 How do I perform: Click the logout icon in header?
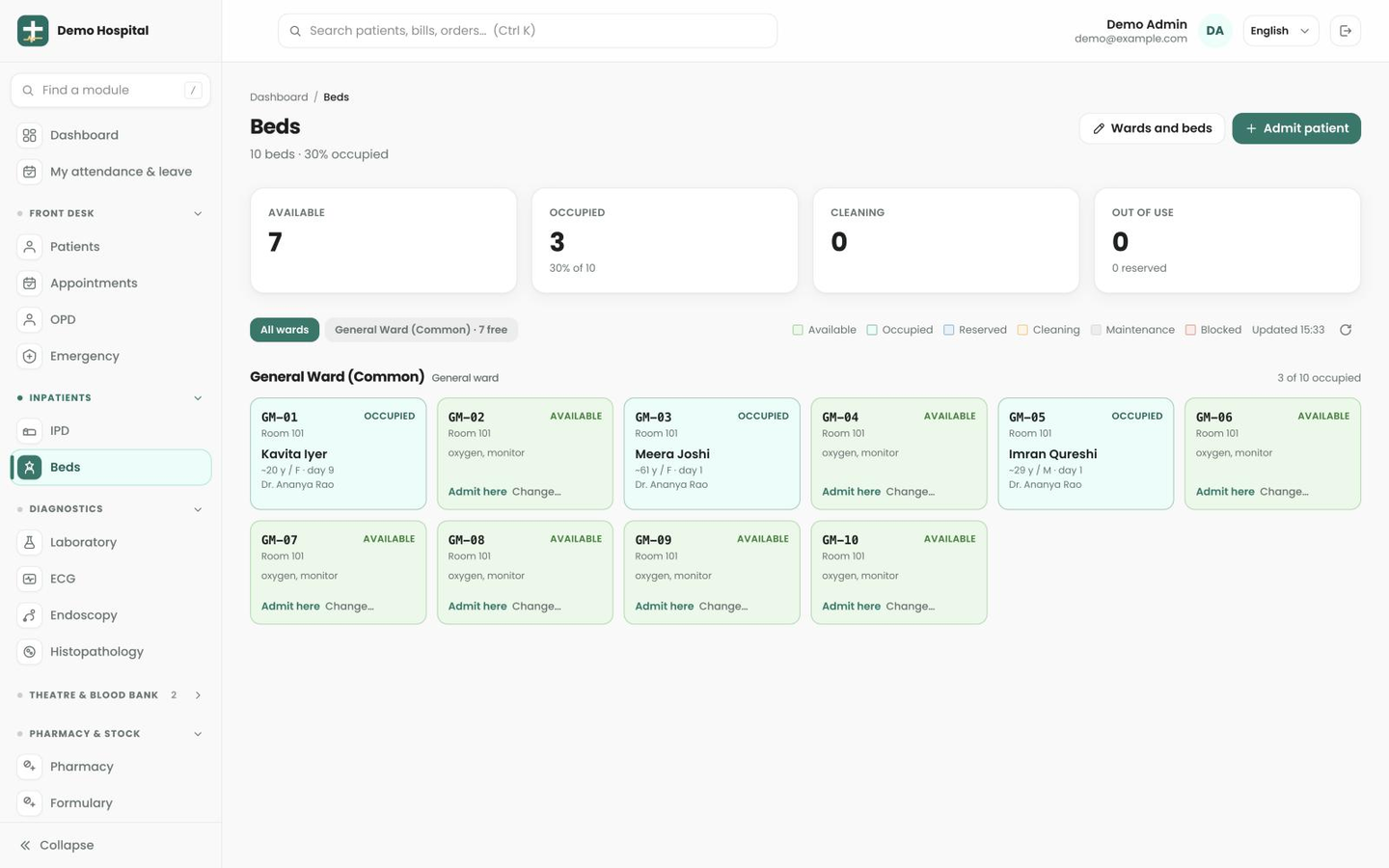(1346, 31)
